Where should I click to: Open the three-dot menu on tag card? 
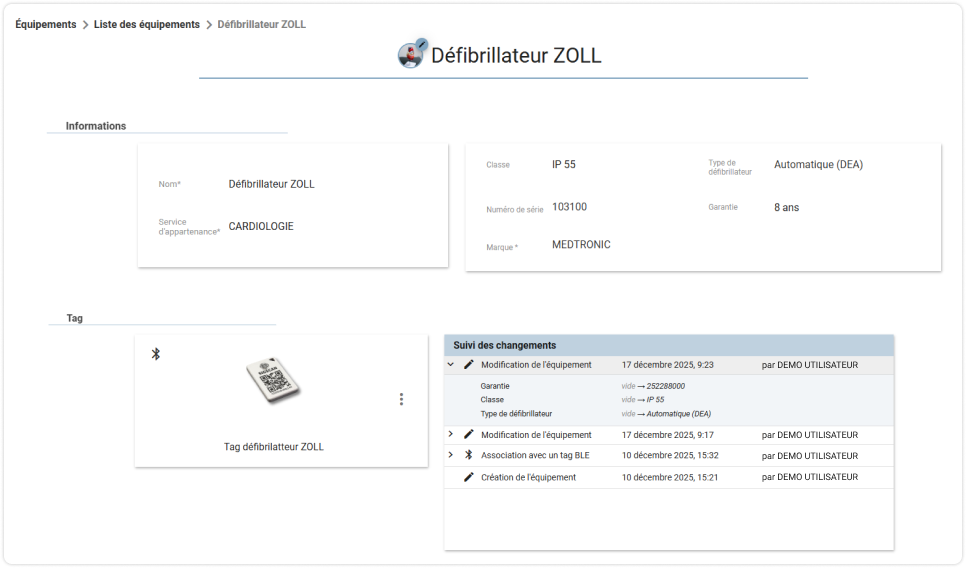coord(401,399)
